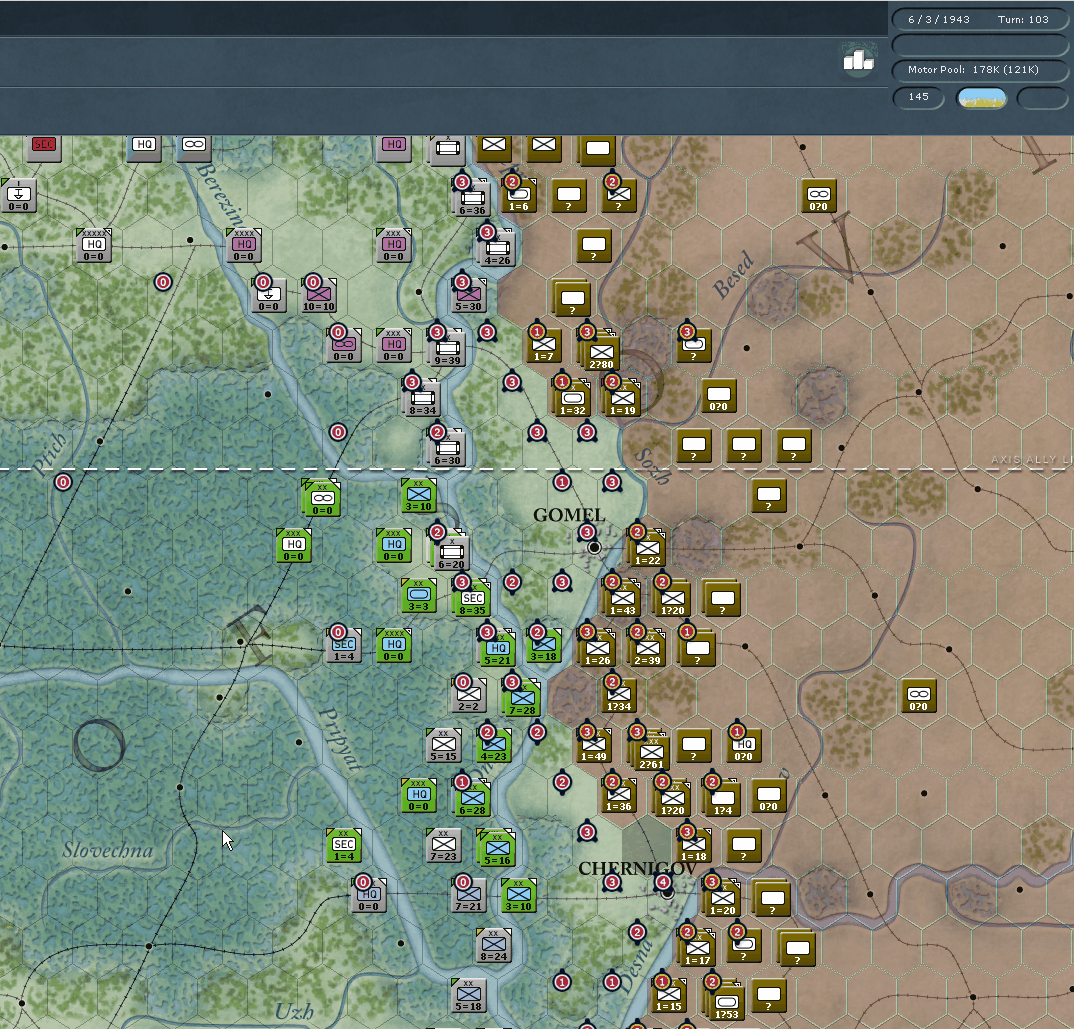Select the Soviet stack labeled 2?61
Viewport: 1074px width, 1029px height.
click(649, 752)
